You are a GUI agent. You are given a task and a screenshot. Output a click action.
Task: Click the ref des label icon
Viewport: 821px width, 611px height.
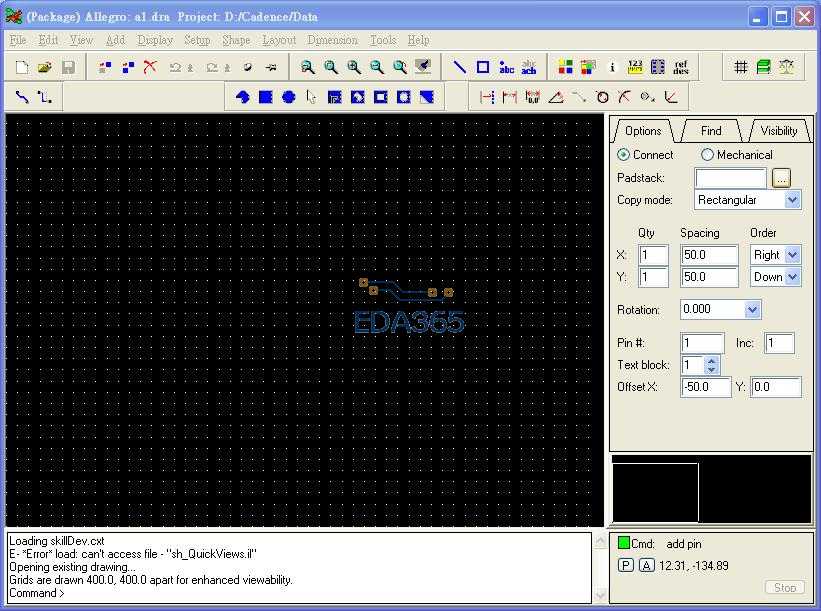click(x=681, y=67)
